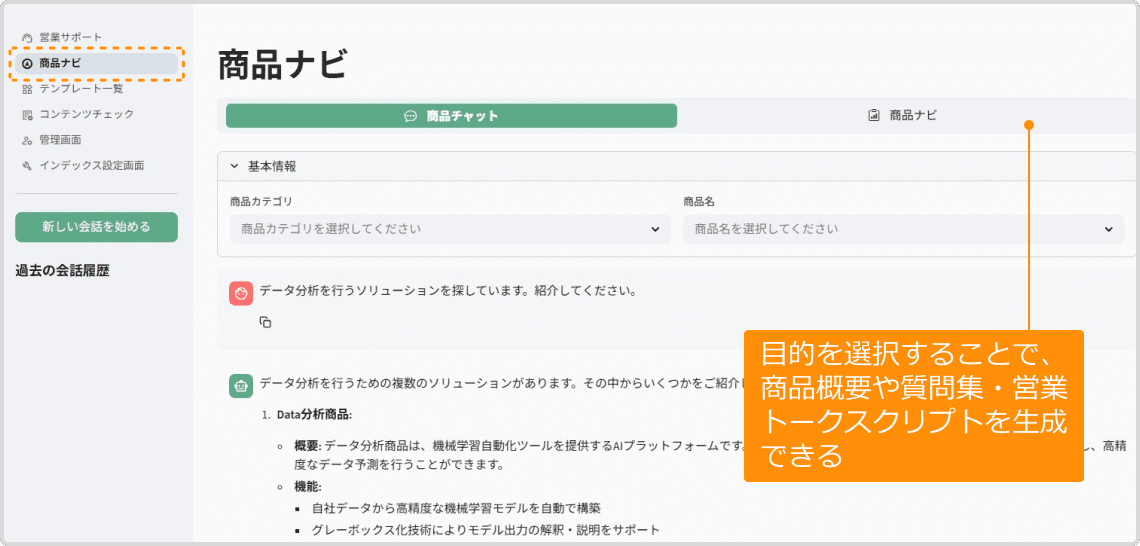Image resolution: width=1140 pixels, height=546 pixels.
Task: Click the 商品カテゴリ dropdown arrow
Action: click(655, 229)
